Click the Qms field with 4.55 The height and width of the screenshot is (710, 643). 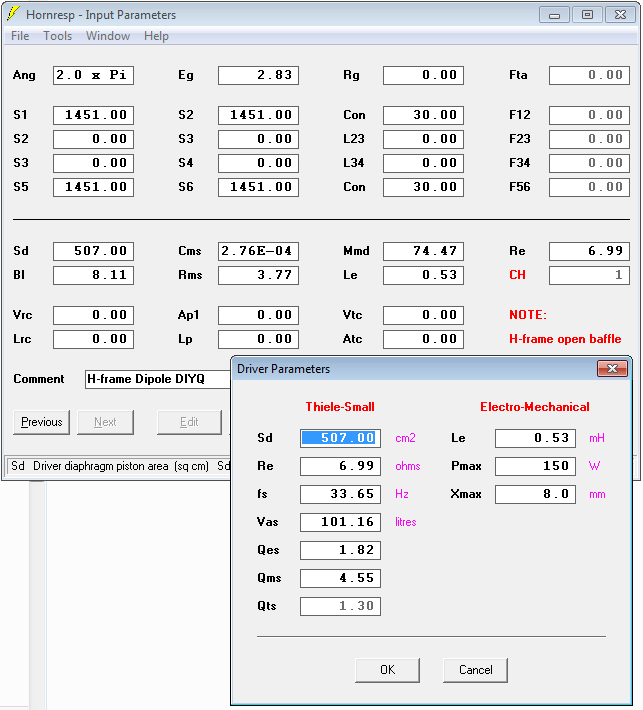point(341,578)
